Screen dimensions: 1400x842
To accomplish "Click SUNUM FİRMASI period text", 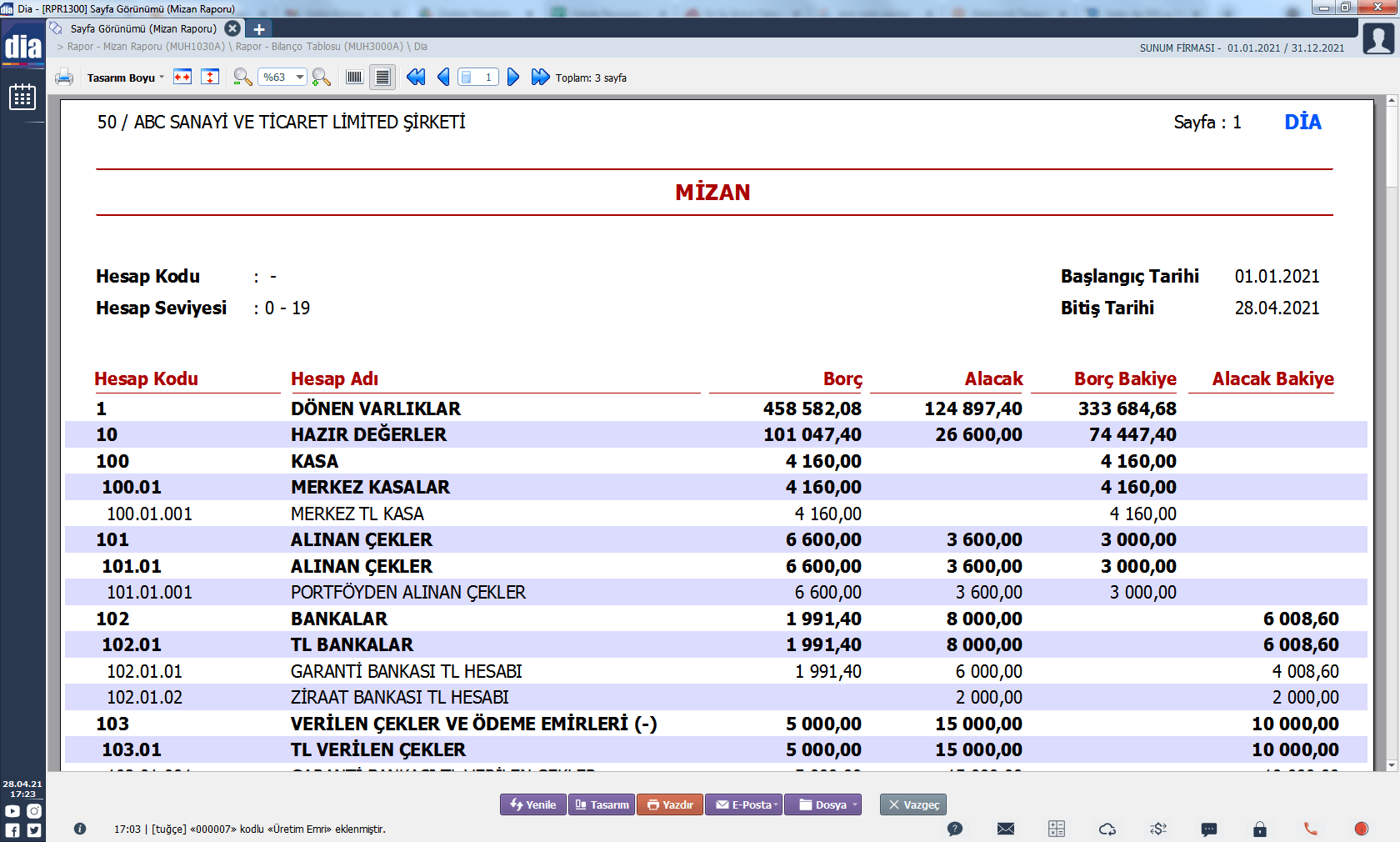I will pyautogui.click(x=1242, y=48).
